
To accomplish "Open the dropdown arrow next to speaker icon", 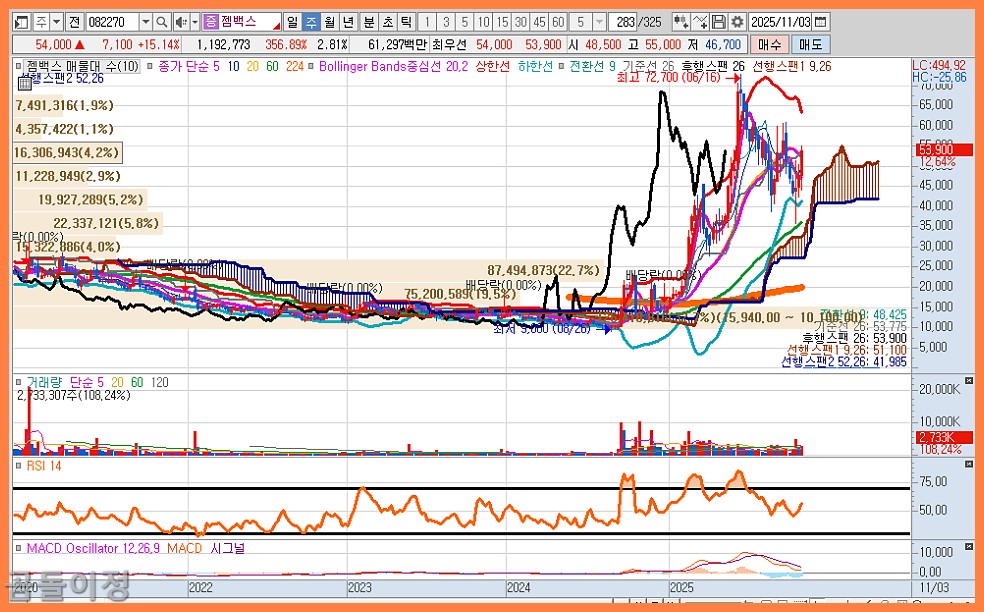I will click(195, 22).
